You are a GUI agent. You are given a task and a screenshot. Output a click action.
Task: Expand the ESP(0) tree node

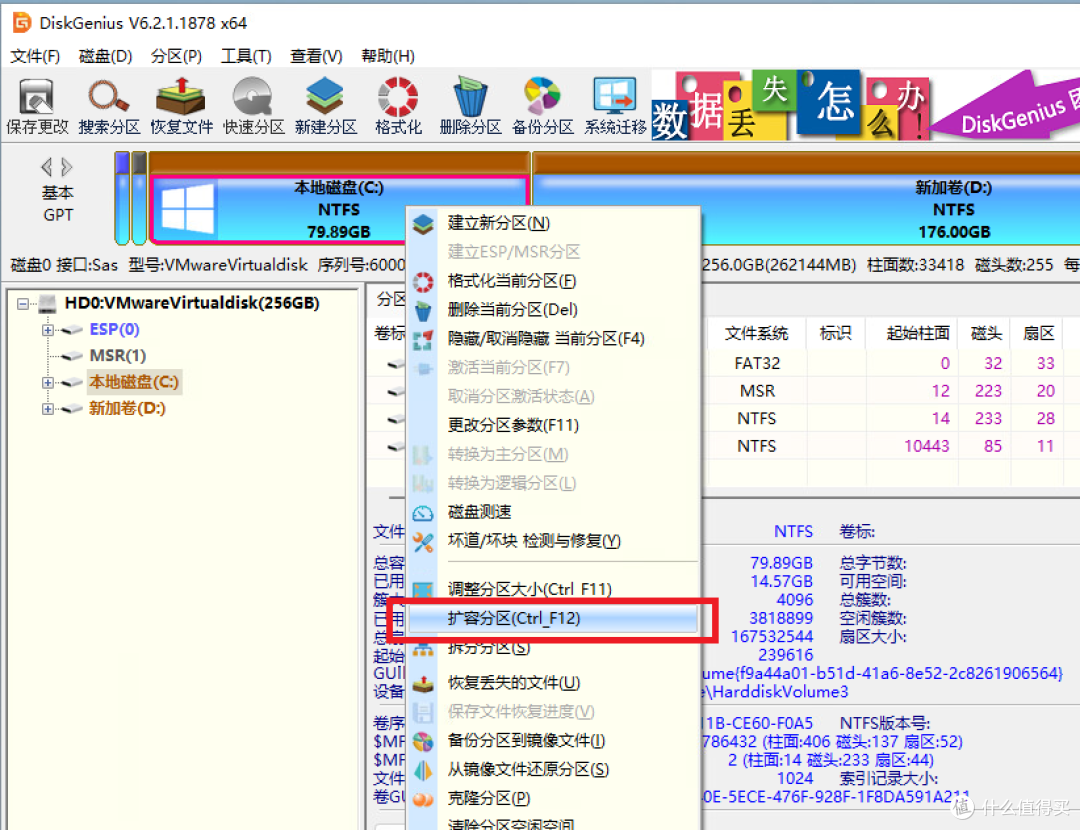[48, 330]
